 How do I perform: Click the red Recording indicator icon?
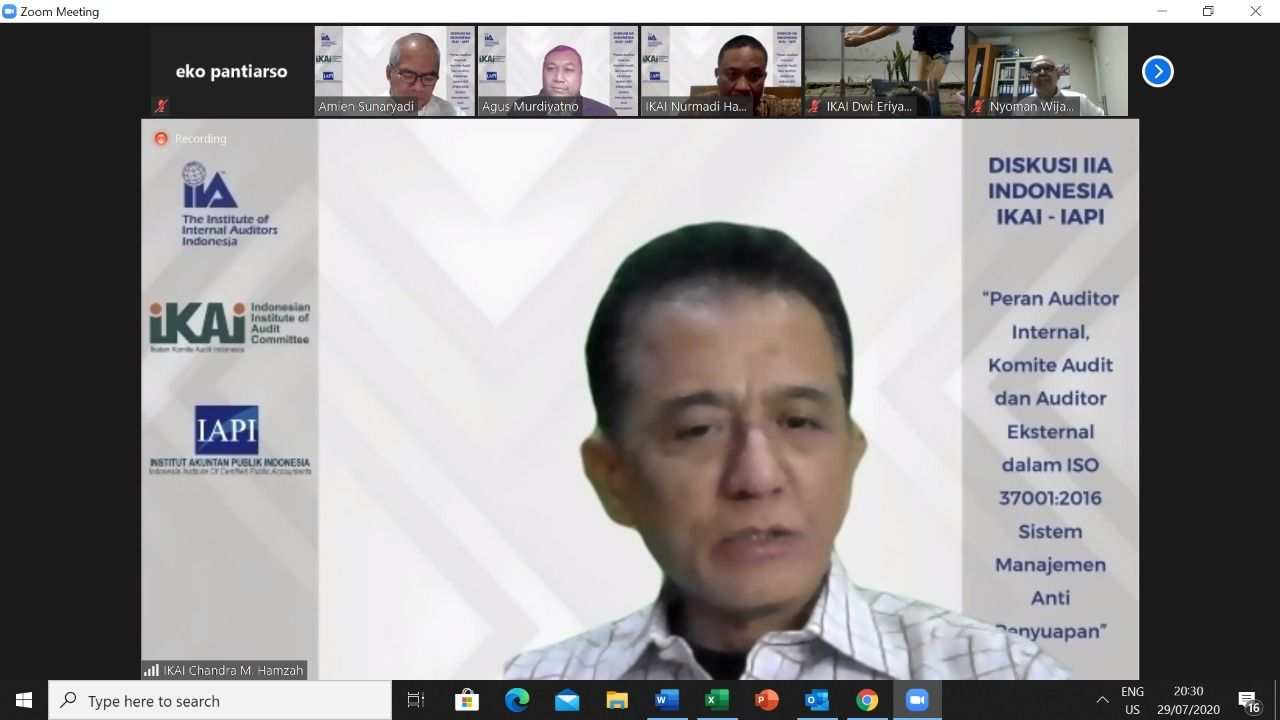pyautogui.click(x=160, y=139)
